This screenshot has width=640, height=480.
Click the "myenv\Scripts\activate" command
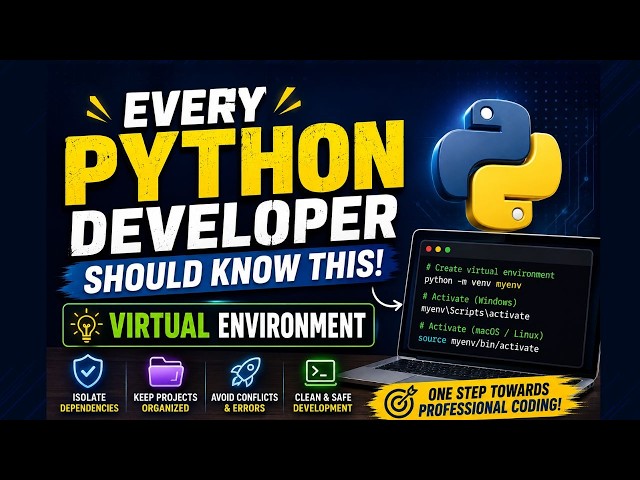click(x=475, y=313)
